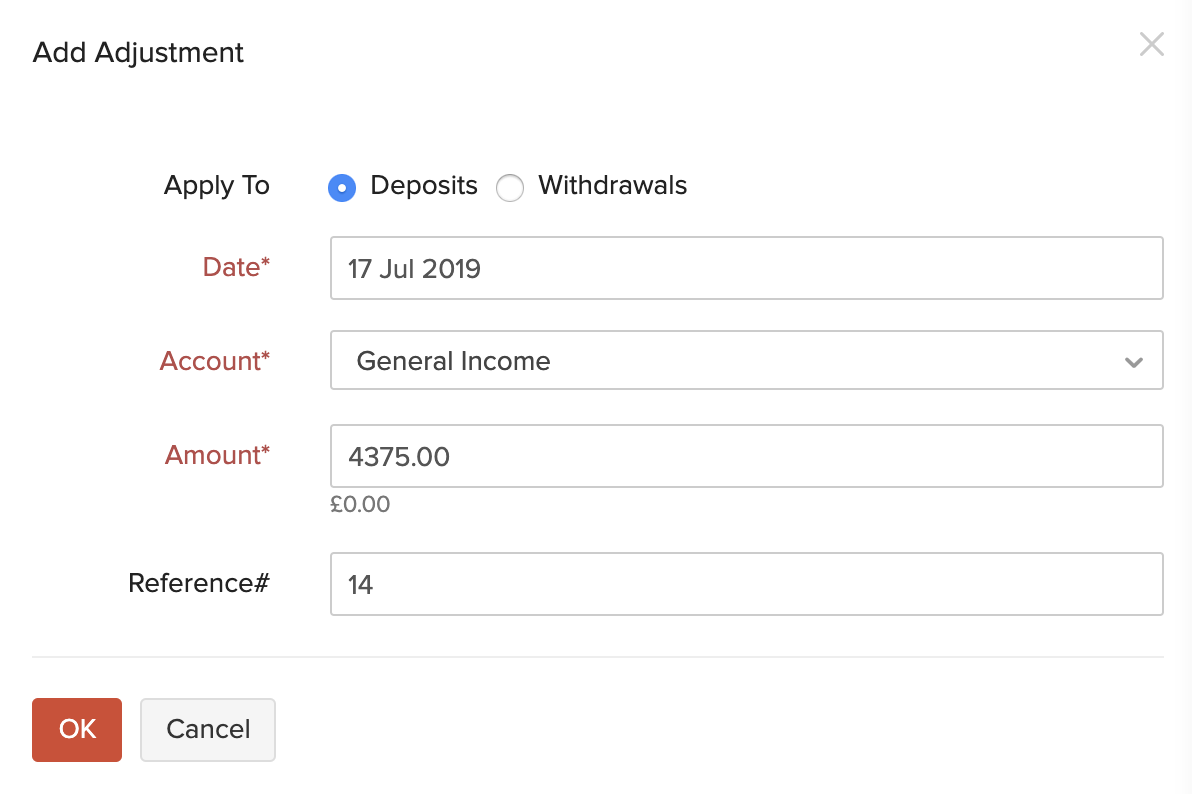This screenshot has width=1192, height=794.
Task: Select the Withdrawals radio button
Action: pyautogui.click(x=510, y=187)
